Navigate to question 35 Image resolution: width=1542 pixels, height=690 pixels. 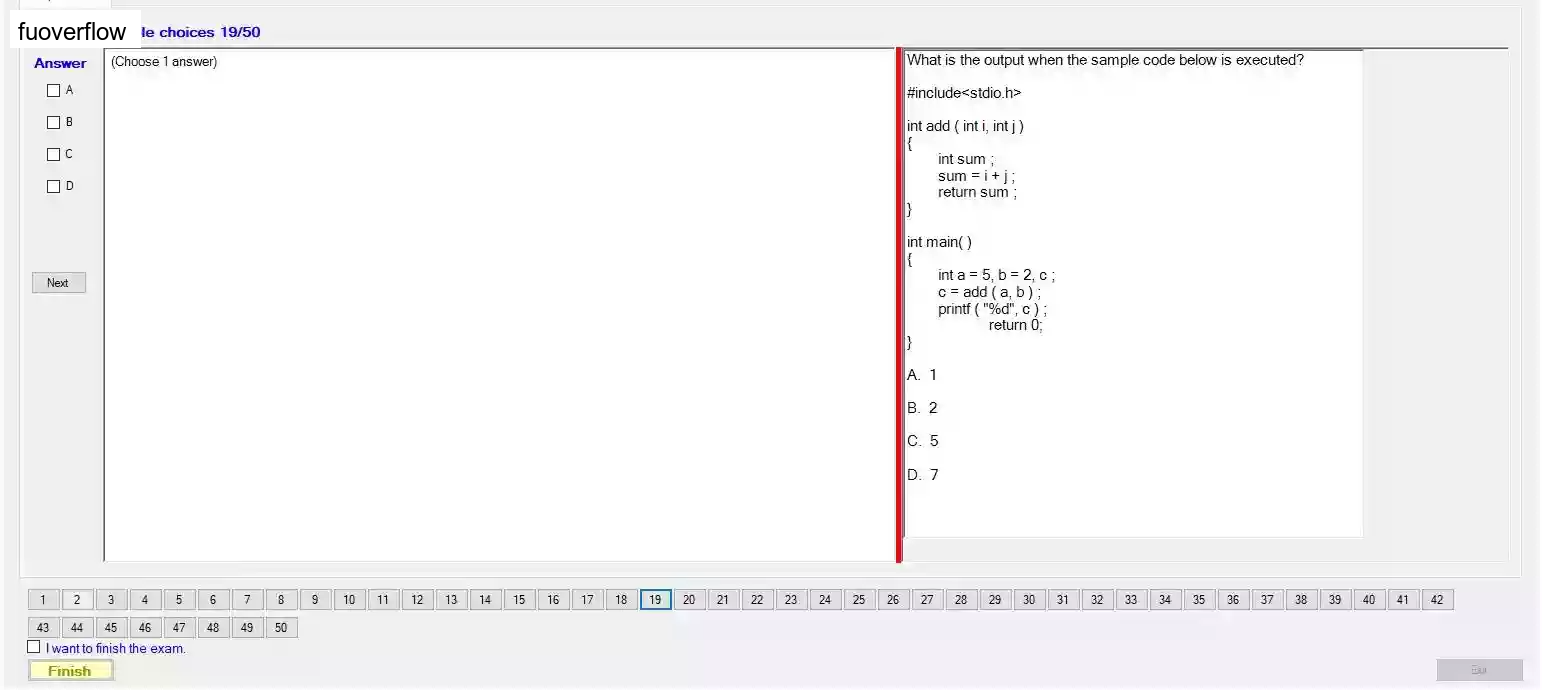coord(1199,600)
